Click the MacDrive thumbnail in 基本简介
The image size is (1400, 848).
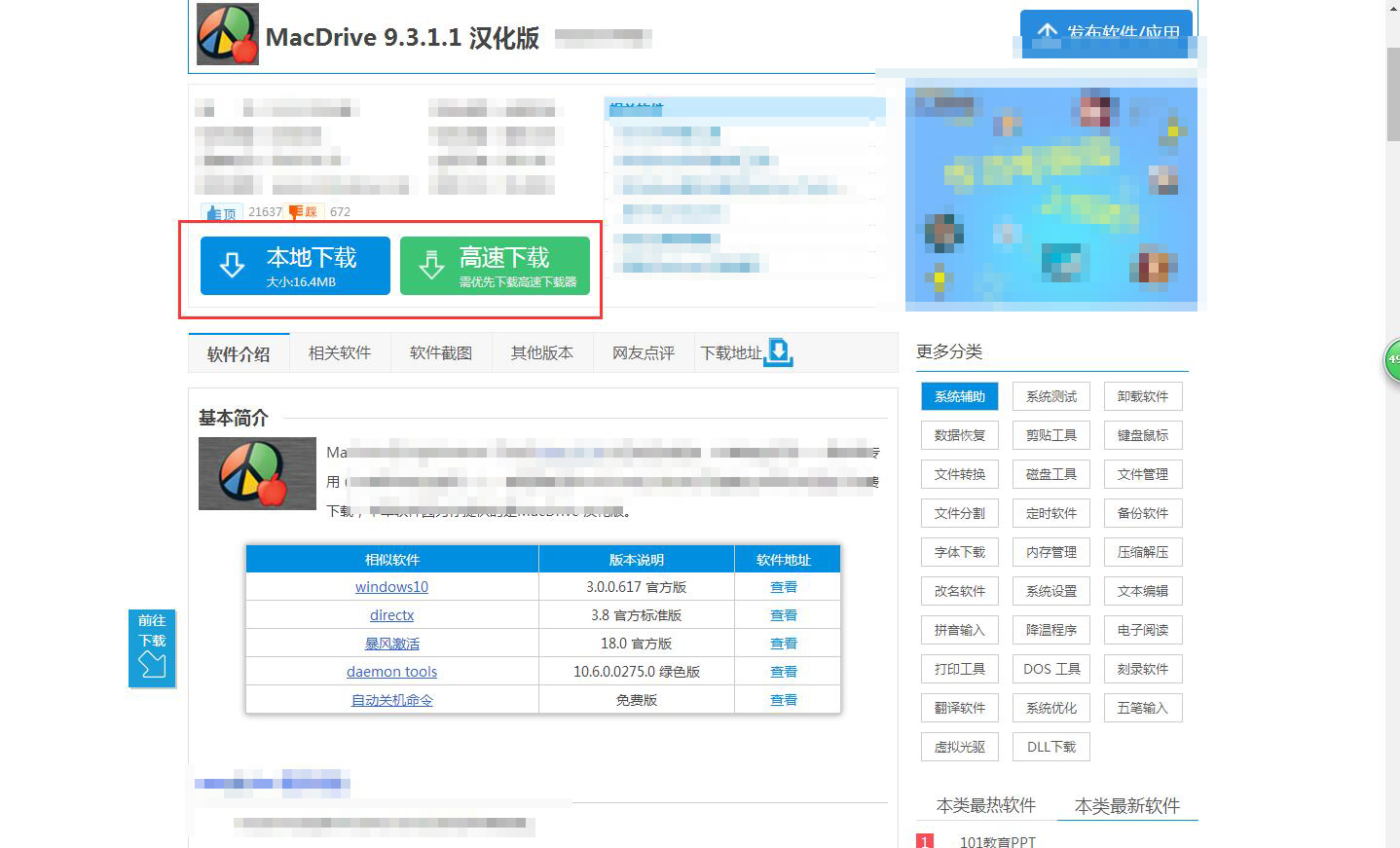click(x=257, y=473)
